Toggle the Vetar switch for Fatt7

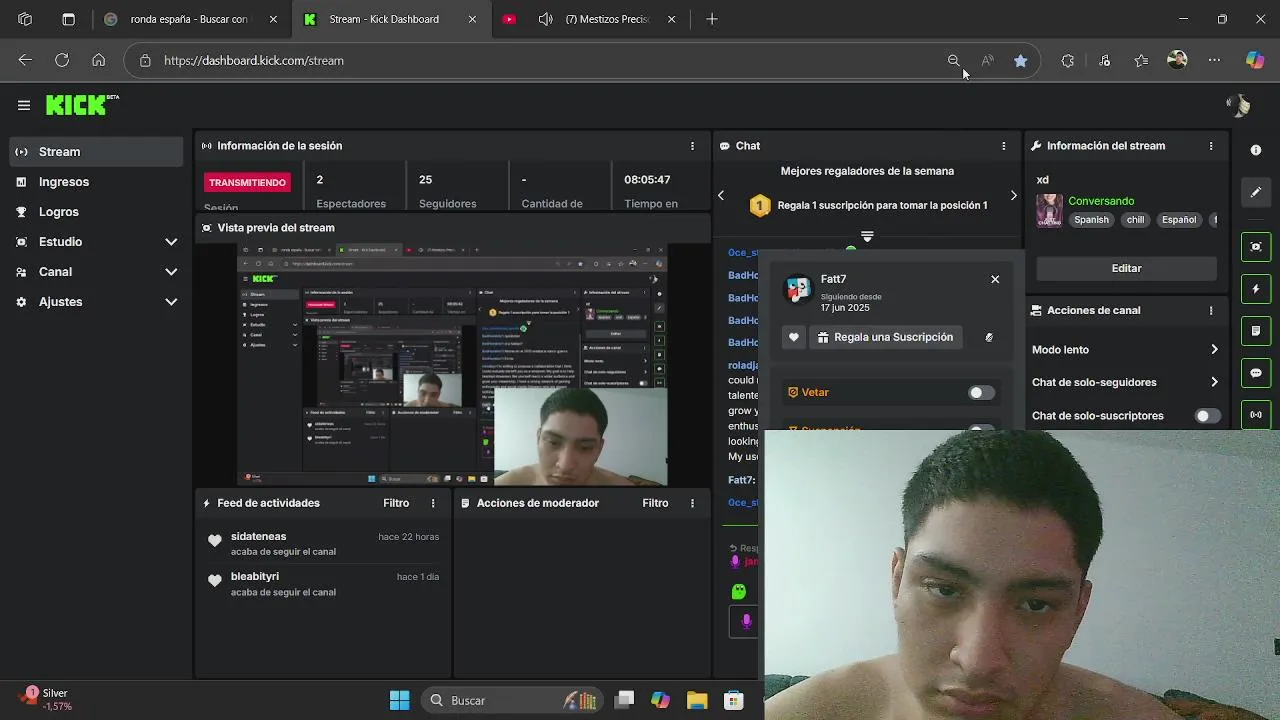point(982,393)
